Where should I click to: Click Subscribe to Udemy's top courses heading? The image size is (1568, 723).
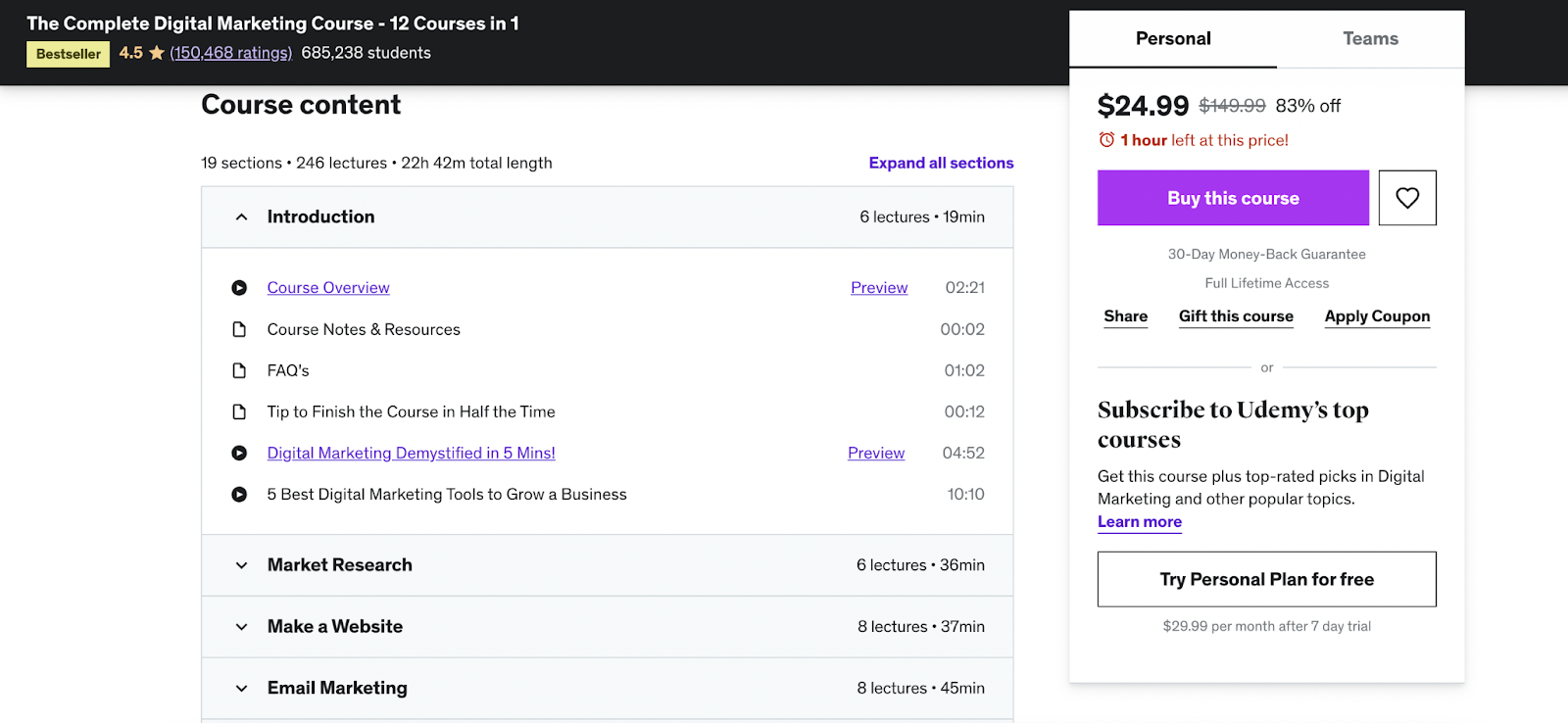[x=1233, y=424]
